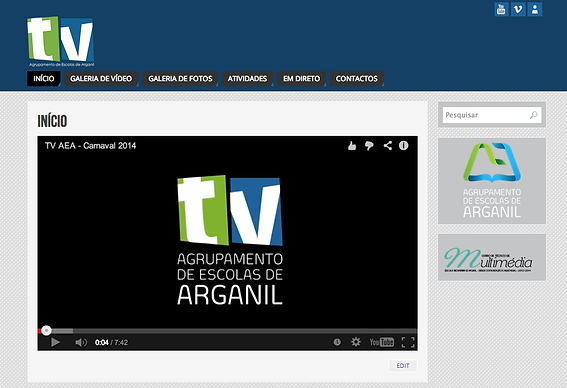567x388 pixels.
Task: Open video quality settings gear
Action: pyautogui.click(x=356, y=342)
